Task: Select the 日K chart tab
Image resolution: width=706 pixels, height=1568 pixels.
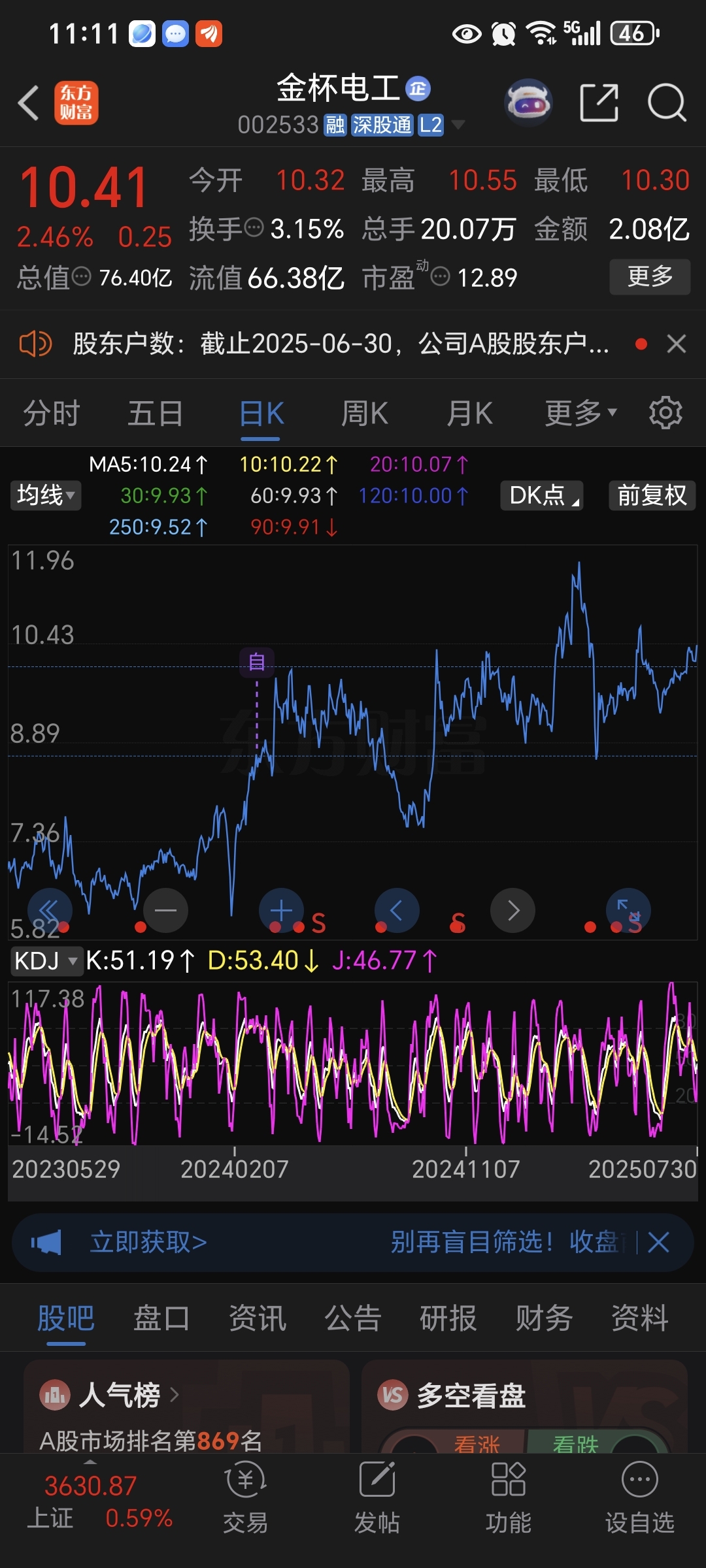Action: [x=261, y=414]
